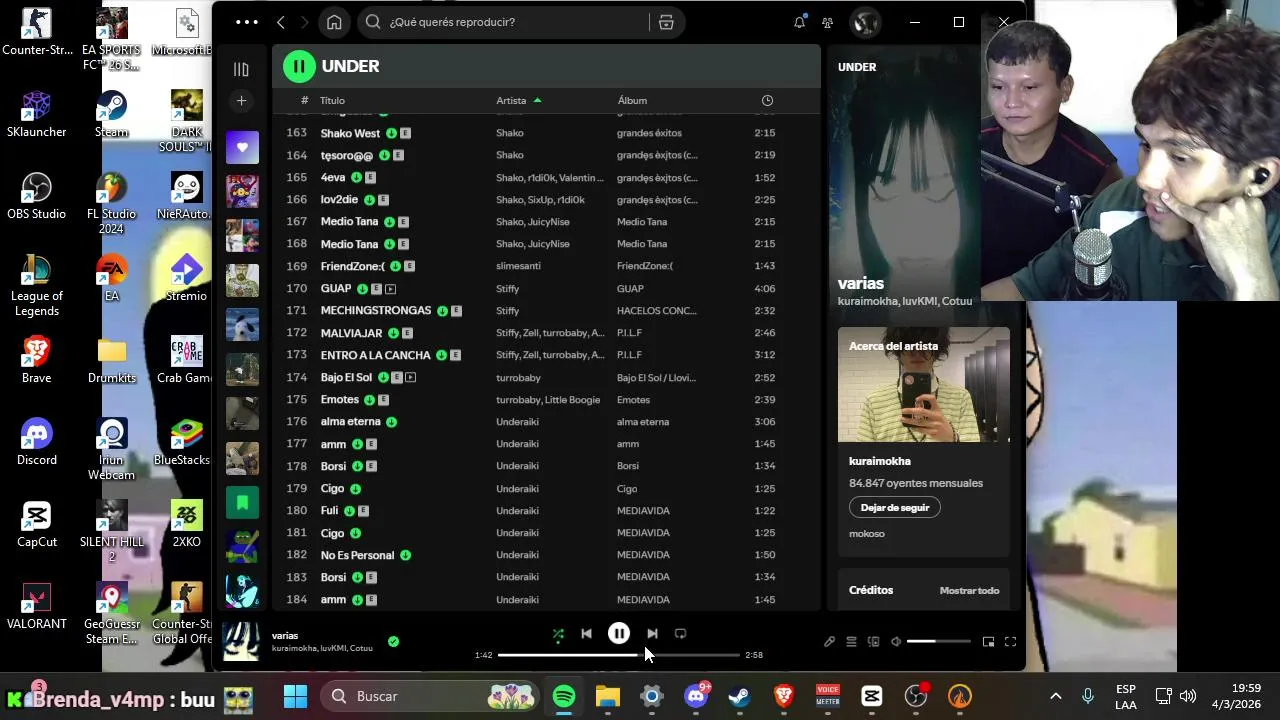Viewport: 1280px width, 720px height.
Task: Open the varias song title in player bar
Action: coord(285,635)
